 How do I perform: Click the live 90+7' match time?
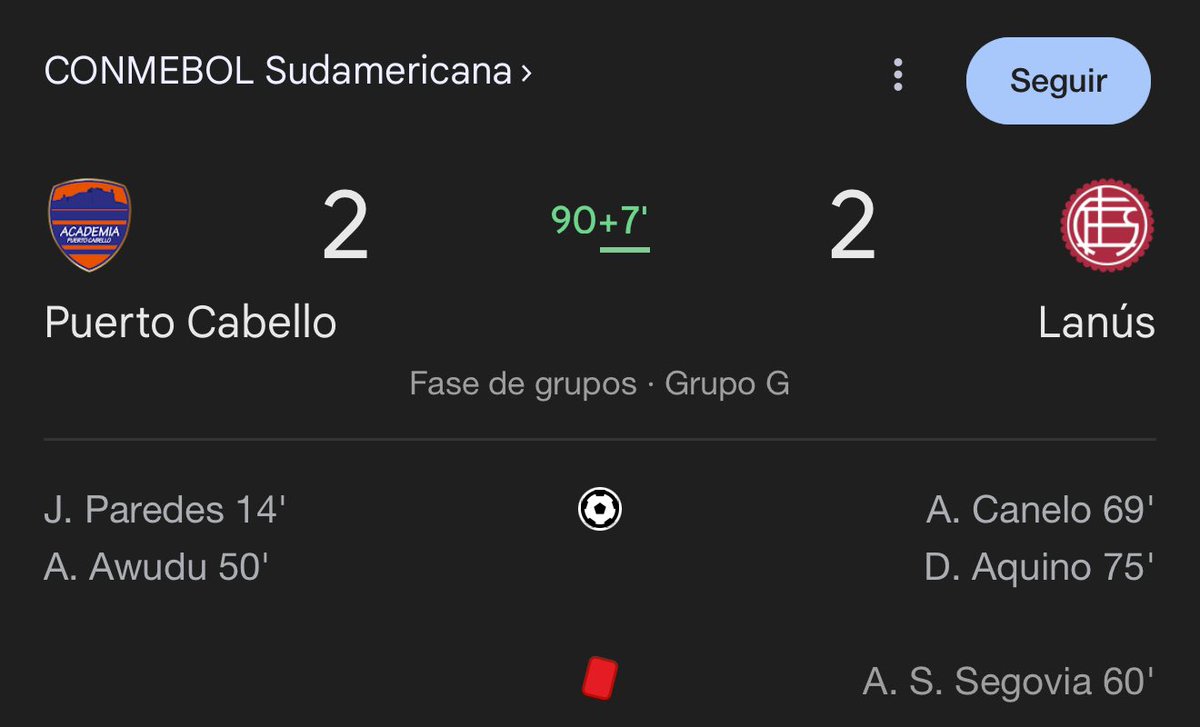[x=599, y=220]
